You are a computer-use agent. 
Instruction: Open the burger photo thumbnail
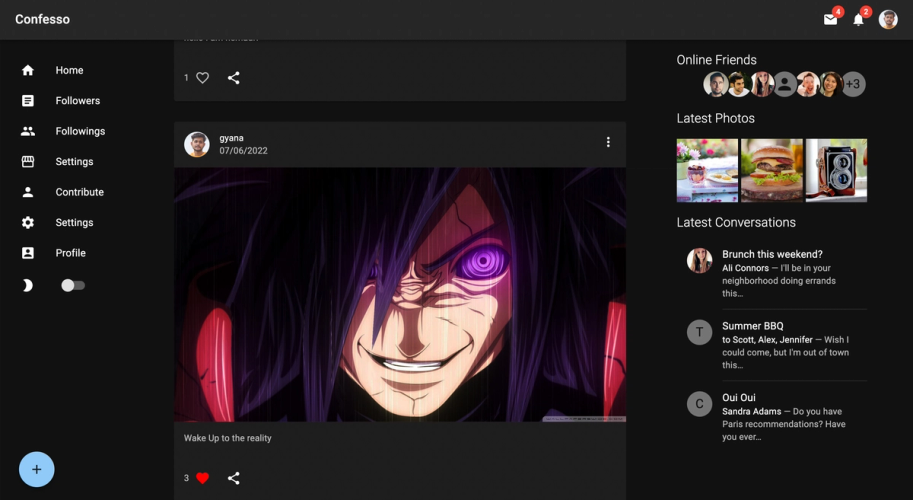pos(772,170)
